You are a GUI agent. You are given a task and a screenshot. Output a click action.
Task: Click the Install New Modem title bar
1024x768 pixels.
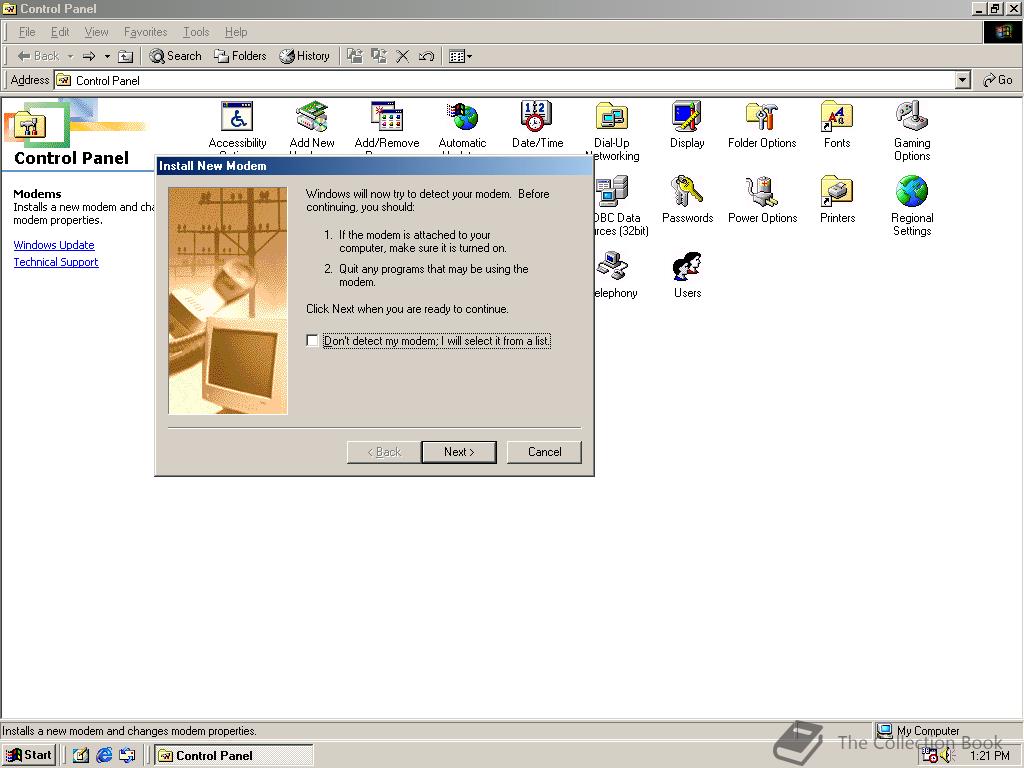[x=374, y=166]
